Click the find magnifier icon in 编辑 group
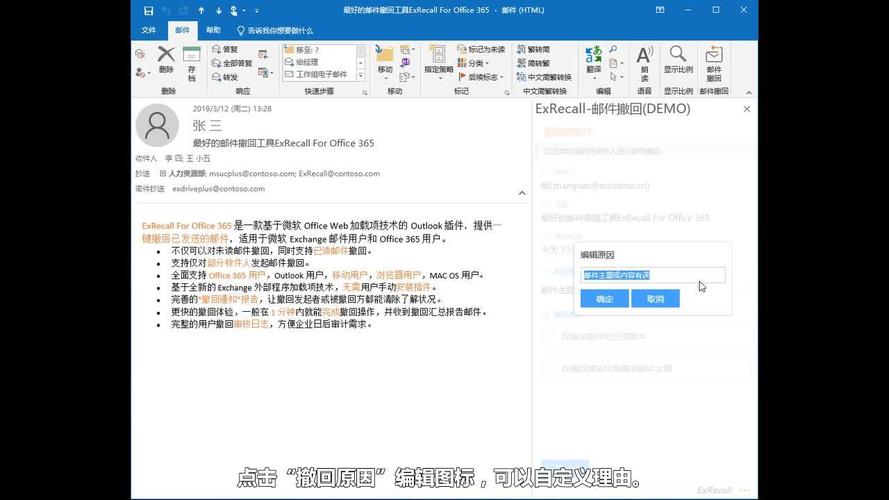889x500 pixels. pos(613,49)
